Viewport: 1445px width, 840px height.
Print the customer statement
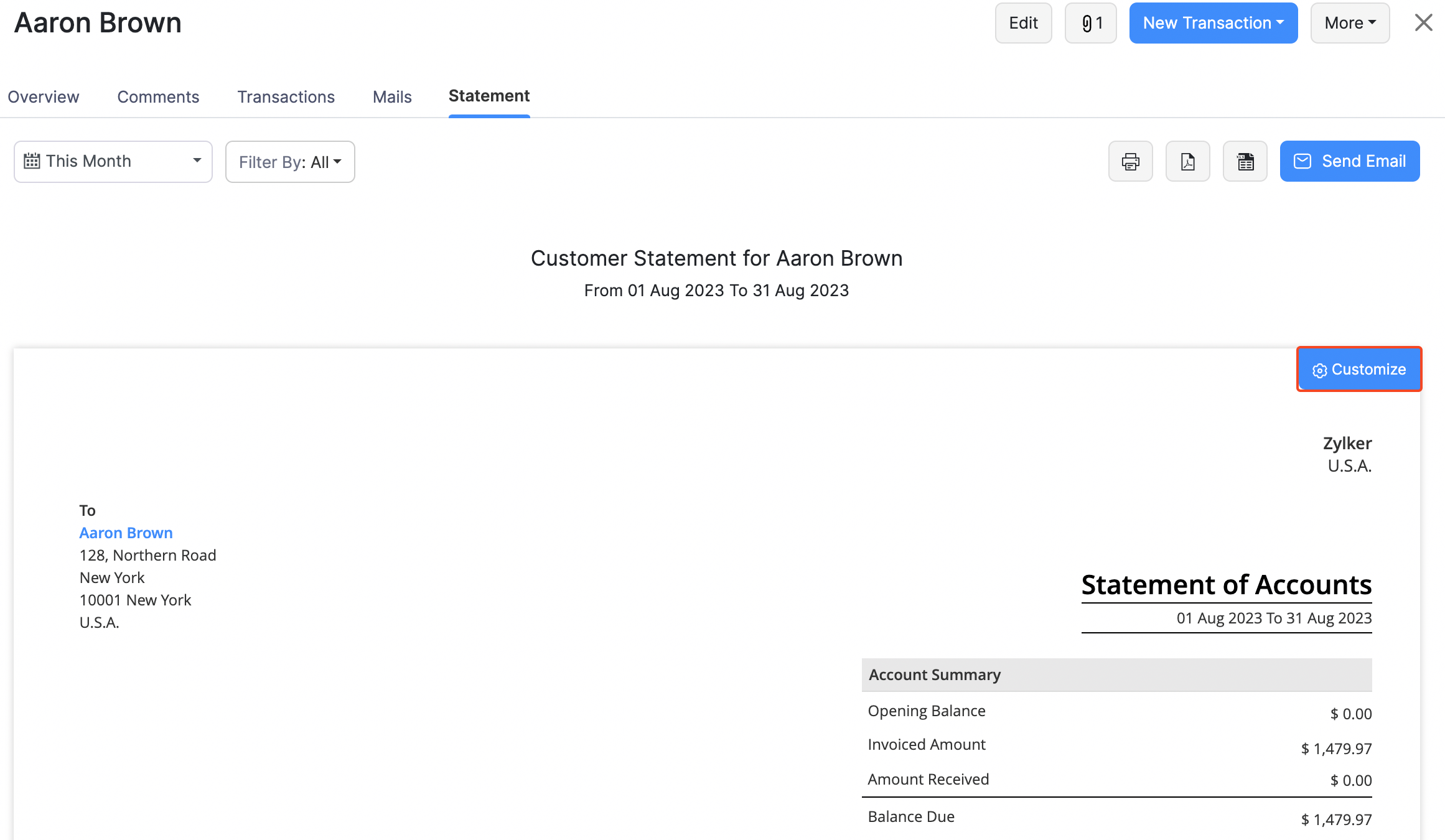tap(1130, 161)
